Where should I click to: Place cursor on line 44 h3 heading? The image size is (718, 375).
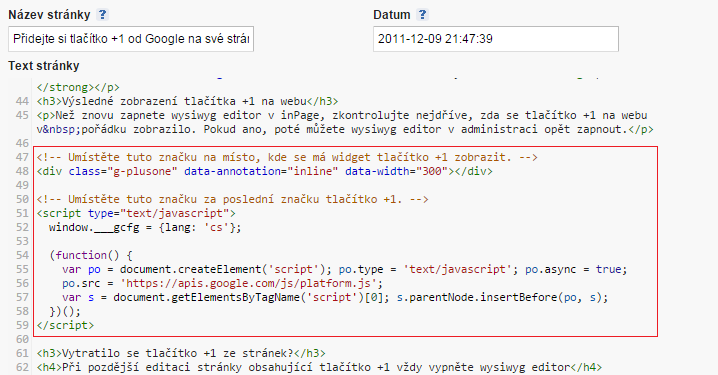tap(187, 101)
